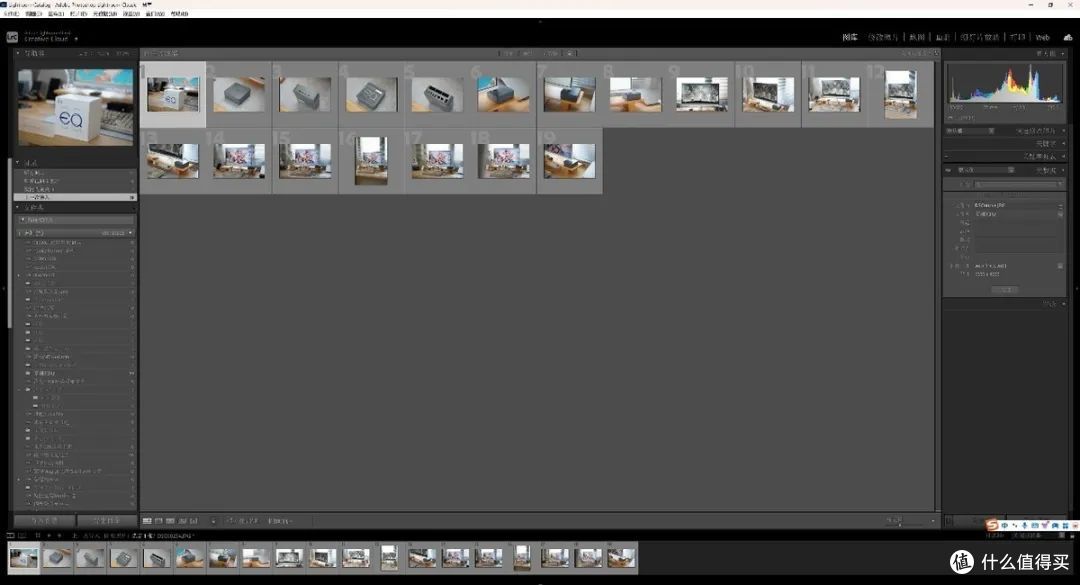Collapse the Catalog panel
1080x585 pixels.
pos(18,163)
